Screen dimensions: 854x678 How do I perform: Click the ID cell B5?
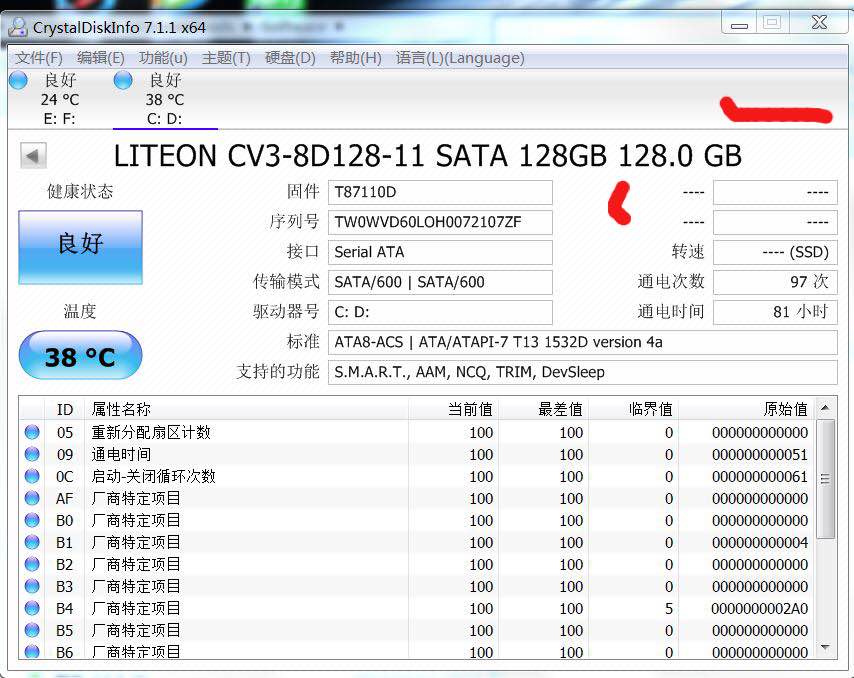[64, 630]
